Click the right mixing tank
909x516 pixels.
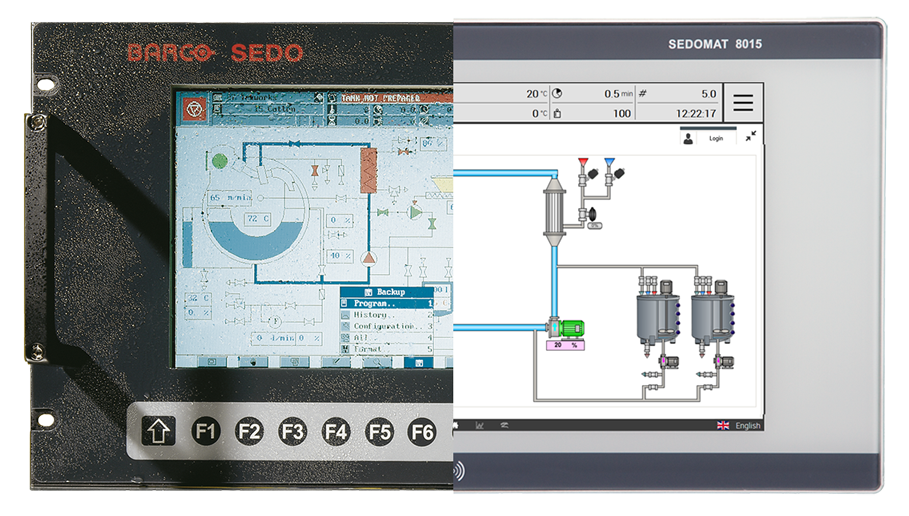click(712, 317)
